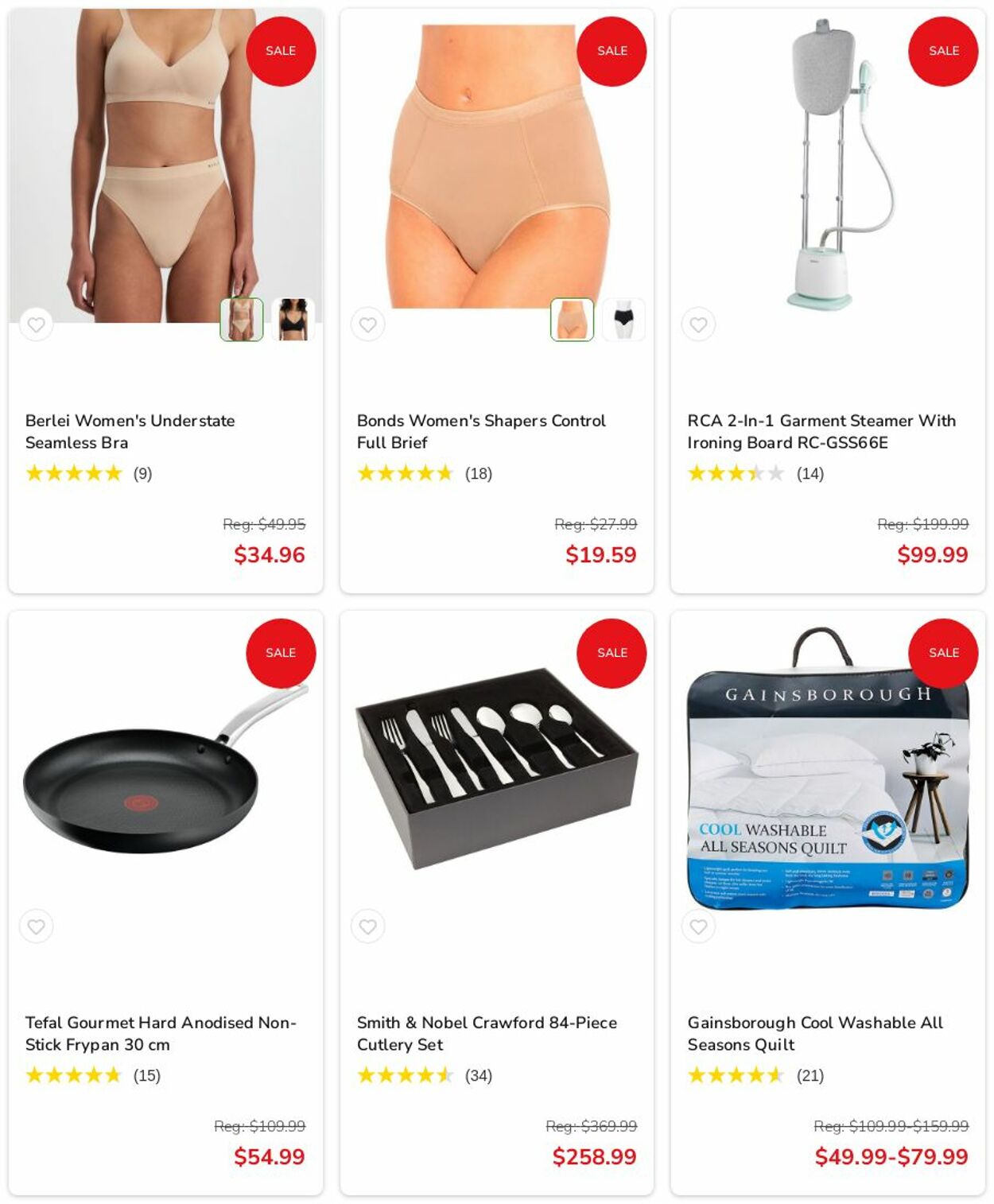Choose nude swatch for Bonds brief
Screen dimensions: 994x1204
pyautogui.click(x=573, y=319)
